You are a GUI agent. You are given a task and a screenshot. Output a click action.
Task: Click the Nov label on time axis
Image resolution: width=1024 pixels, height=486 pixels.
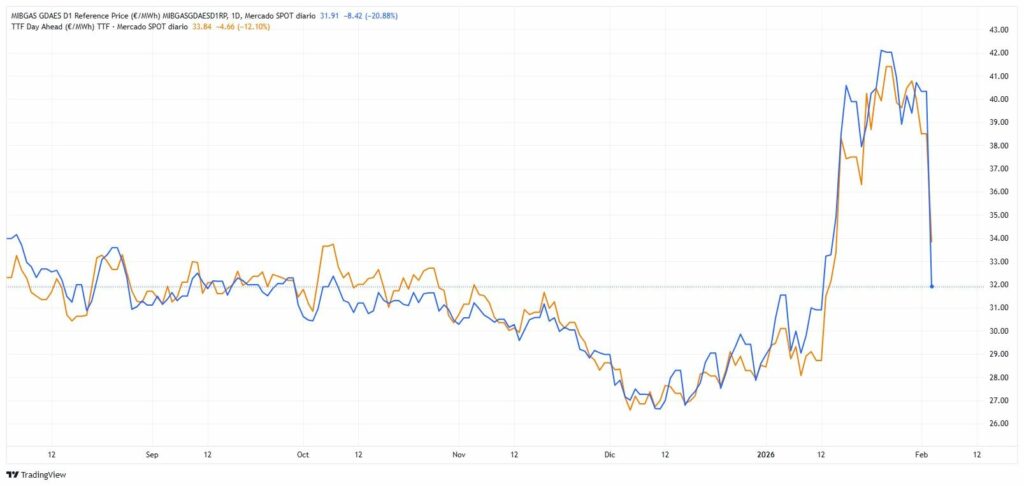point(460,453)
